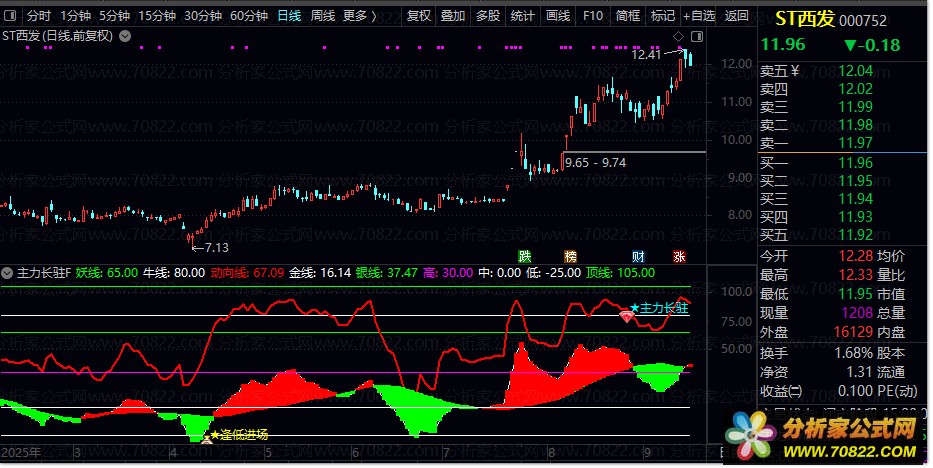The width and height of the screenshot is (933, 468).
Task: Select the 周线 weekly period tab
Action: (323, 16)
